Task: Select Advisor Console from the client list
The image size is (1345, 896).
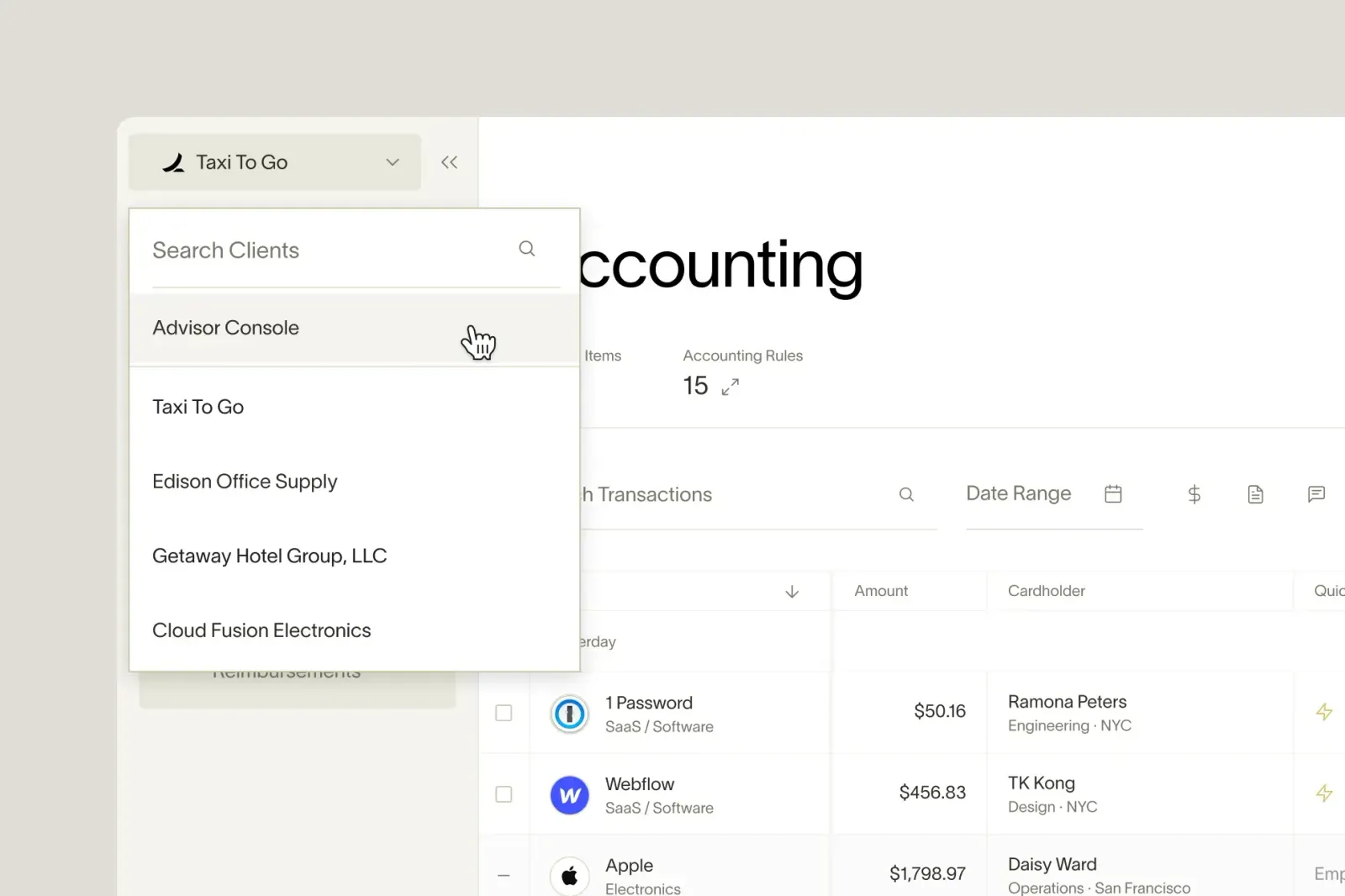Action: [225, 328]
